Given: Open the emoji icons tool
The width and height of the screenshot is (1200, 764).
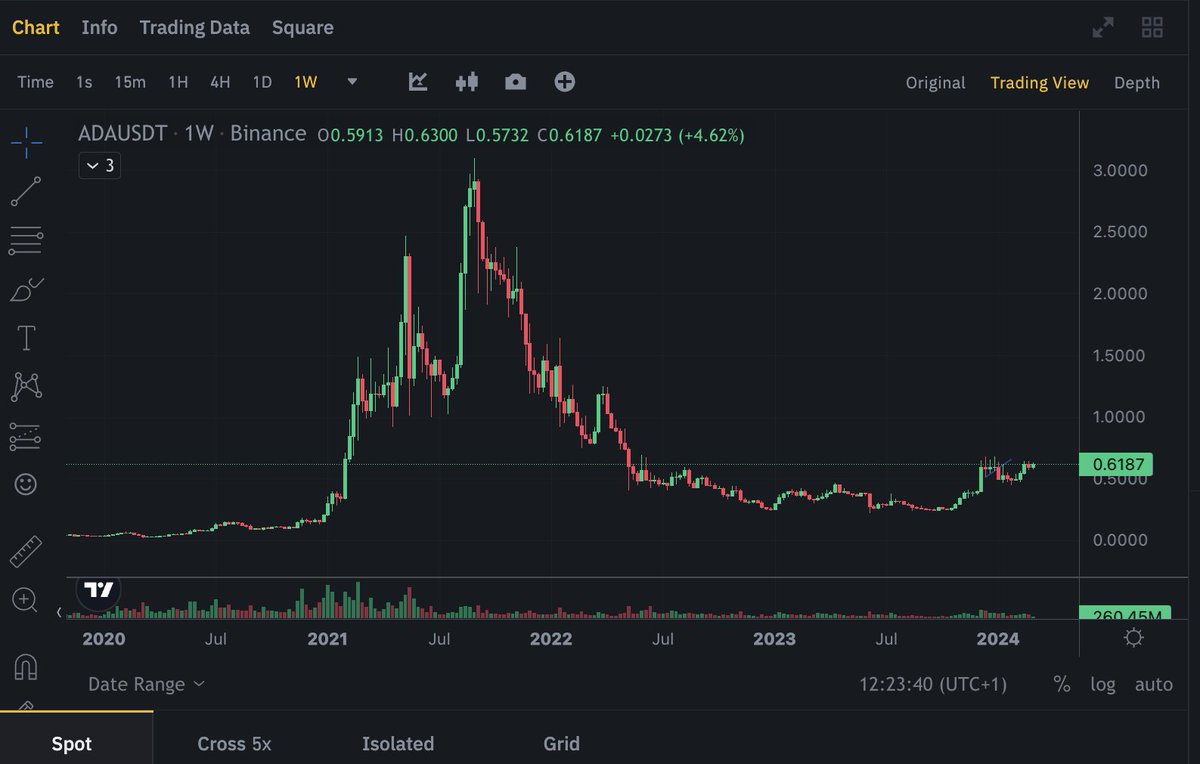Looking at the screenshot, I should pyautogui.click(x=26, y=485).
